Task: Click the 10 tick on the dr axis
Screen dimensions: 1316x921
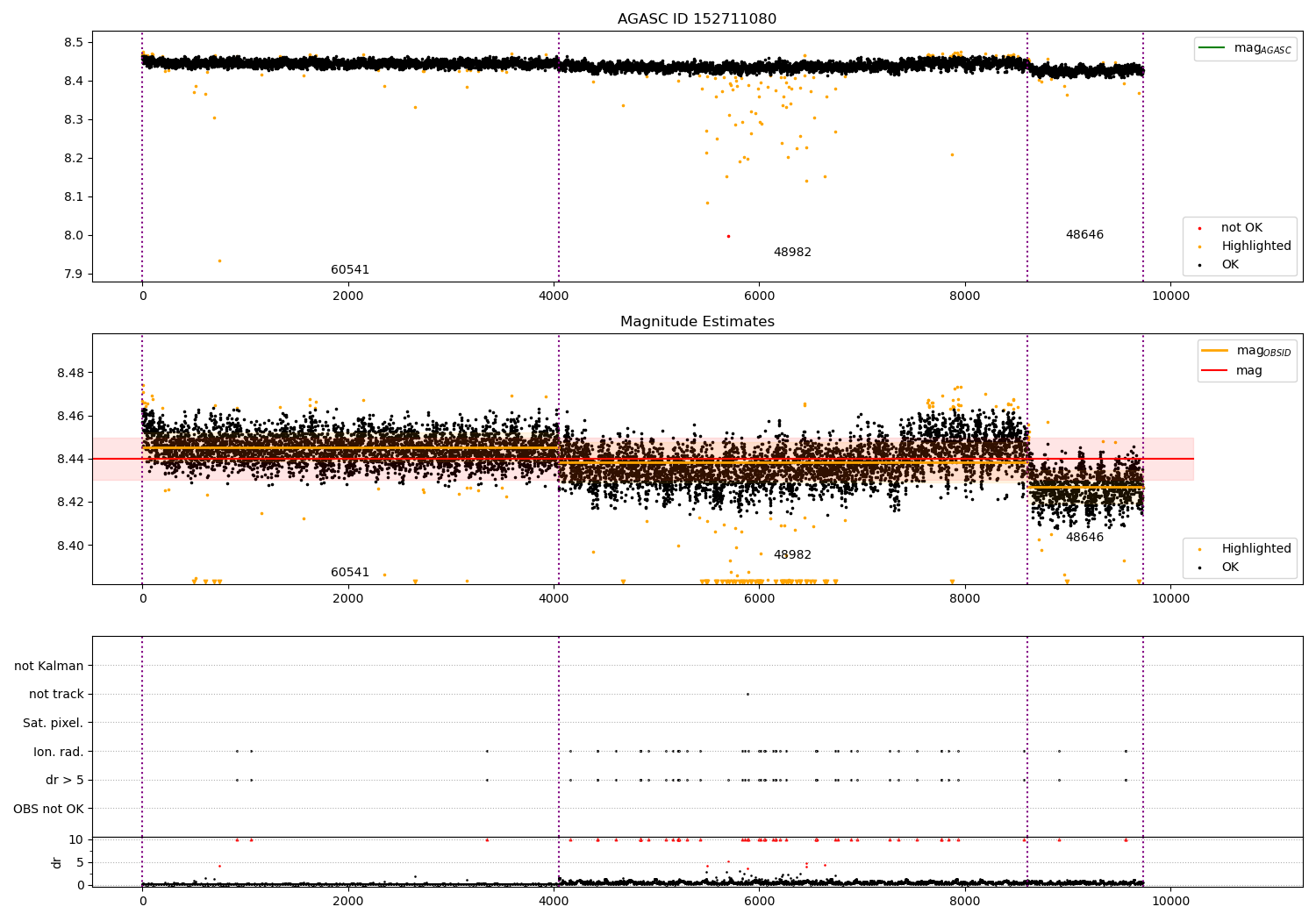Action: 76,839
